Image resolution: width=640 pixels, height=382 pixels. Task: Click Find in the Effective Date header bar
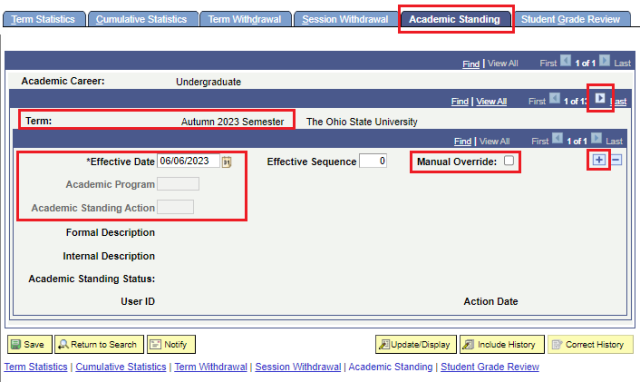(x=462, y=141)
